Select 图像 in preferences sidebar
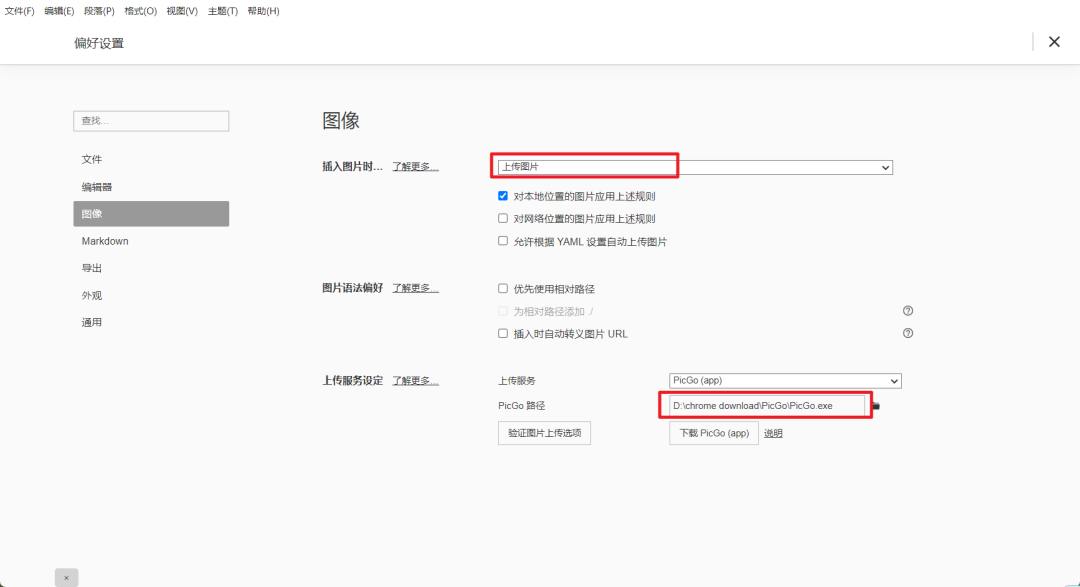The width and height of the screenshot is (1080, 587). click(x=151, y=214)
